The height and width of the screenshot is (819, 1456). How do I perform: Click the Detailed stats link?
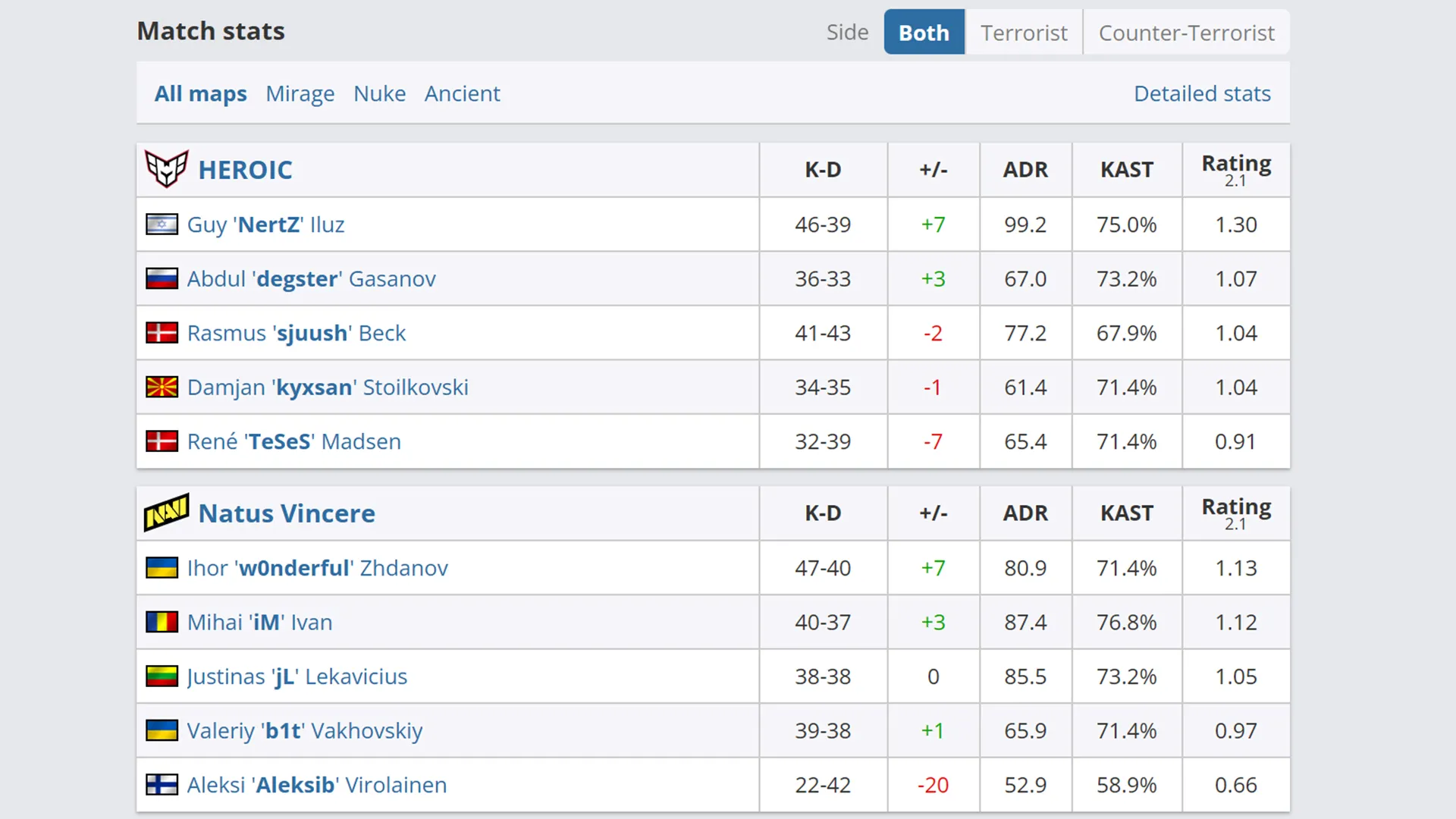tap(1202, 93)
